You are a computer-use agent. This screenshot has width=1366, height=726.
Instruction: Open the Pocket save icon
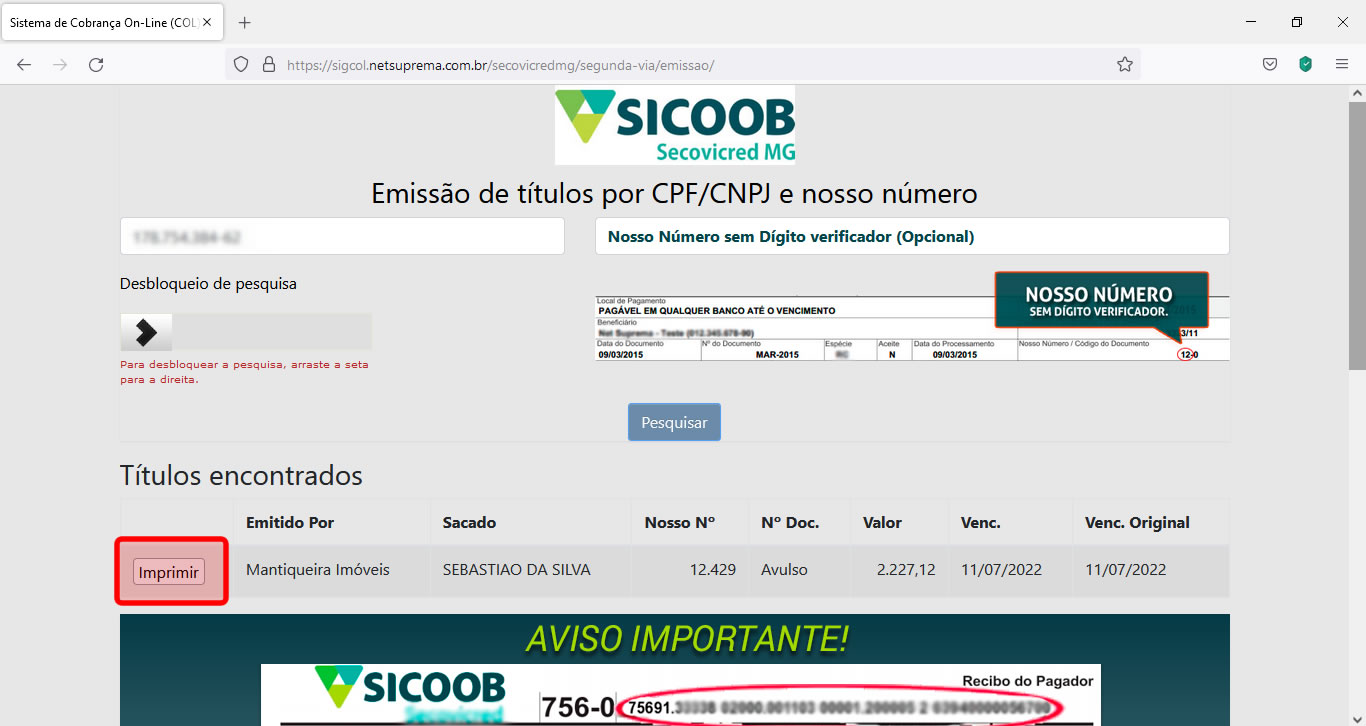1269,64
